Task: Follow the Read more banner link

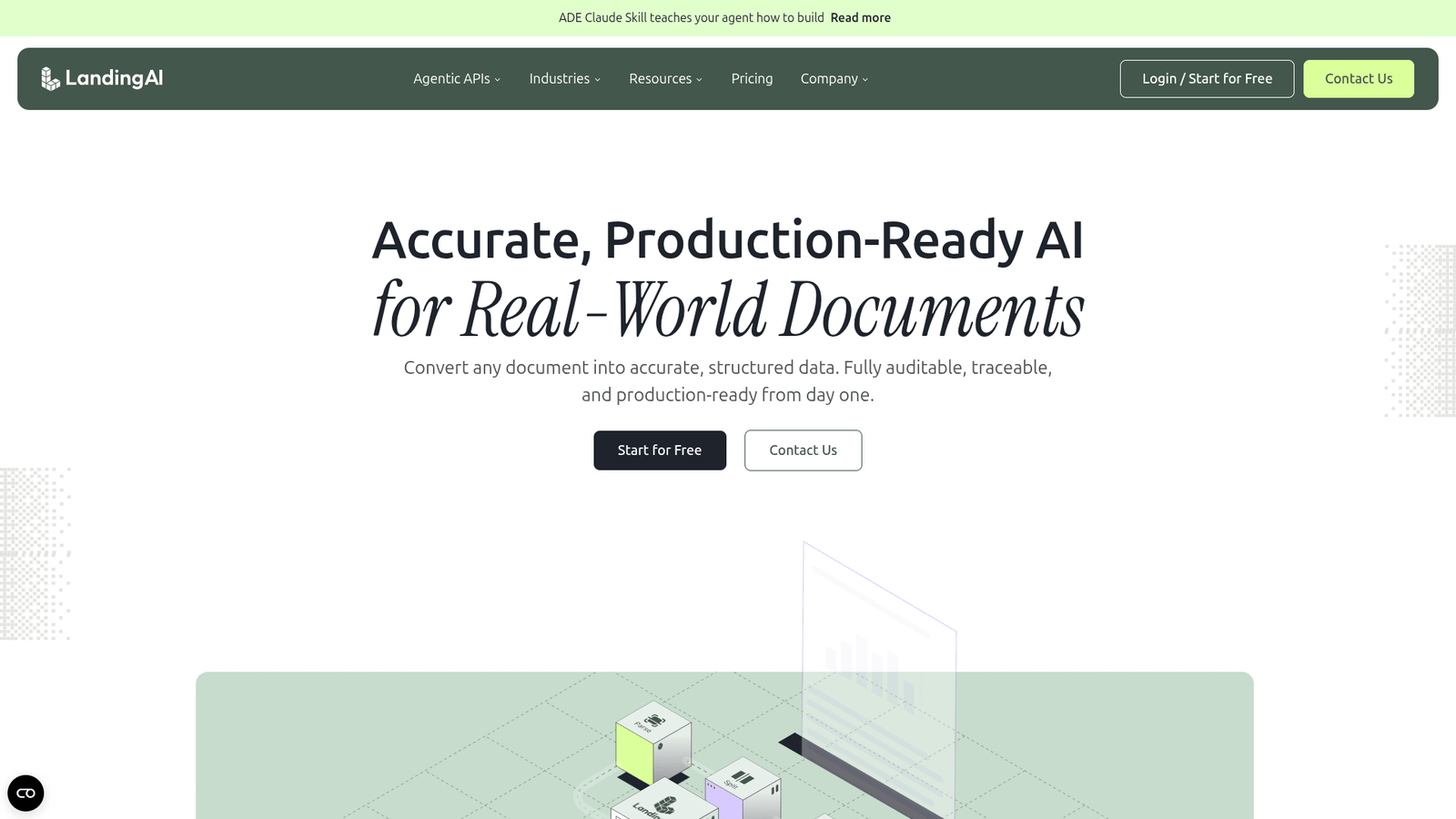Action: point(860,17)
